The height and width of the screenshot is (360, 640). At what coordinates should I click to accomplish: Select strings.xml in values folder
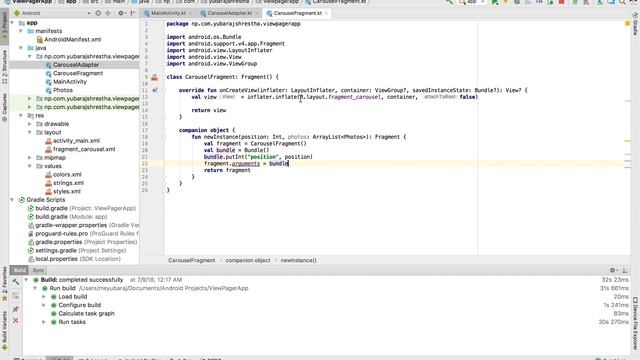pos(68,183)
